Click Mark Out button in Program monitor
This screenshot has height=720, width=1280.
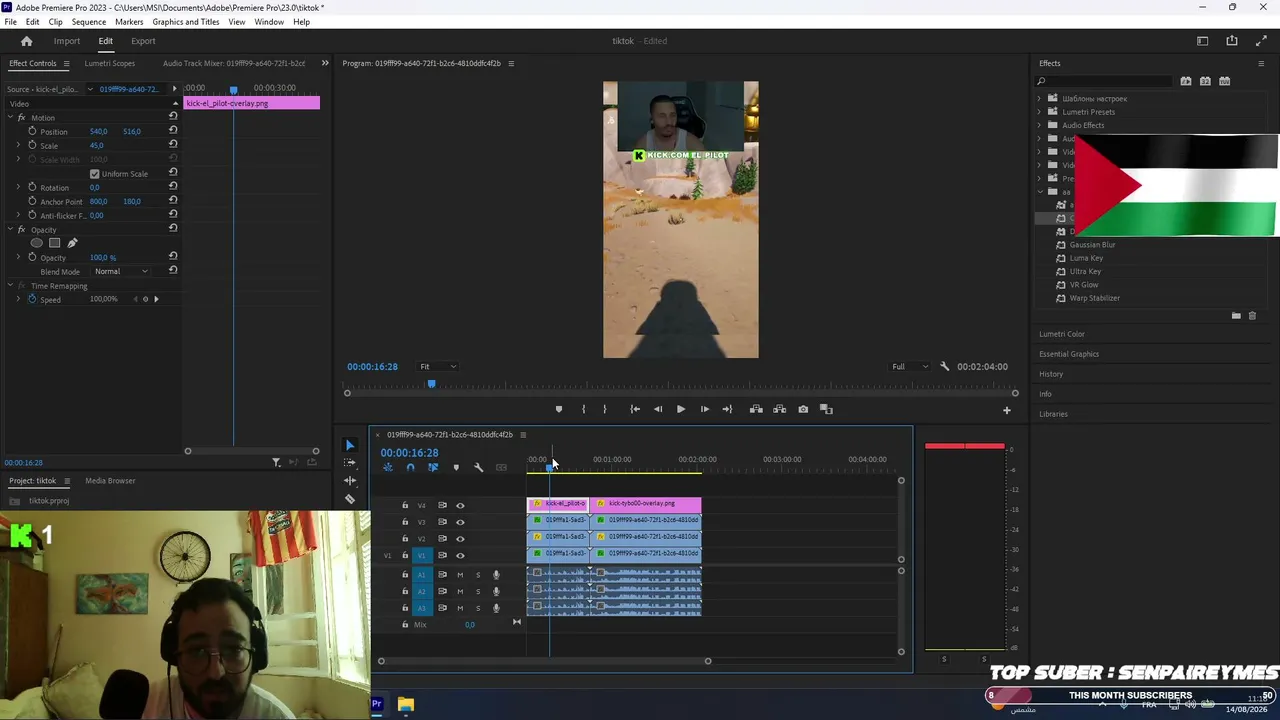coord(604,409)
